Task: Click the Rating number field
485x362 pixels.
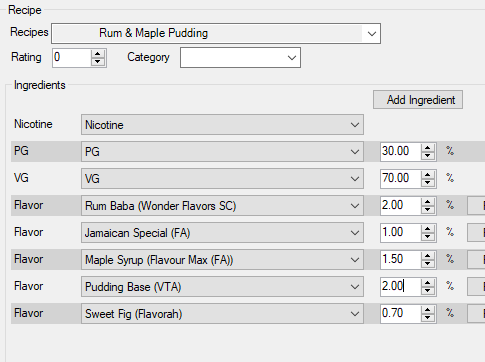Action: coord(72,58)
